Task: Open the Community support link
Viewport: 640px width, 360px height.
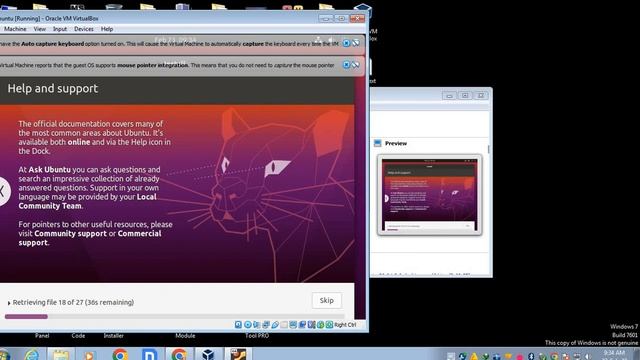Action: coord(70,233)
